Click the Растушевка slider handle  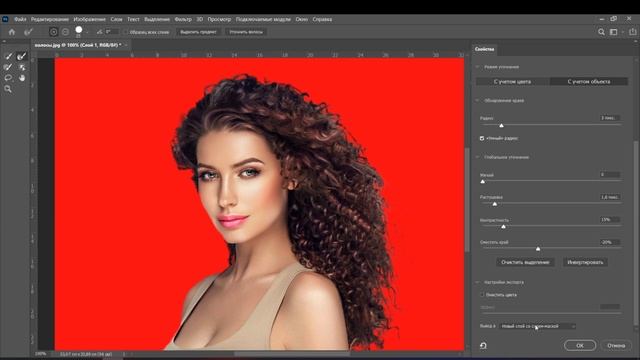(x=495, y=204)
